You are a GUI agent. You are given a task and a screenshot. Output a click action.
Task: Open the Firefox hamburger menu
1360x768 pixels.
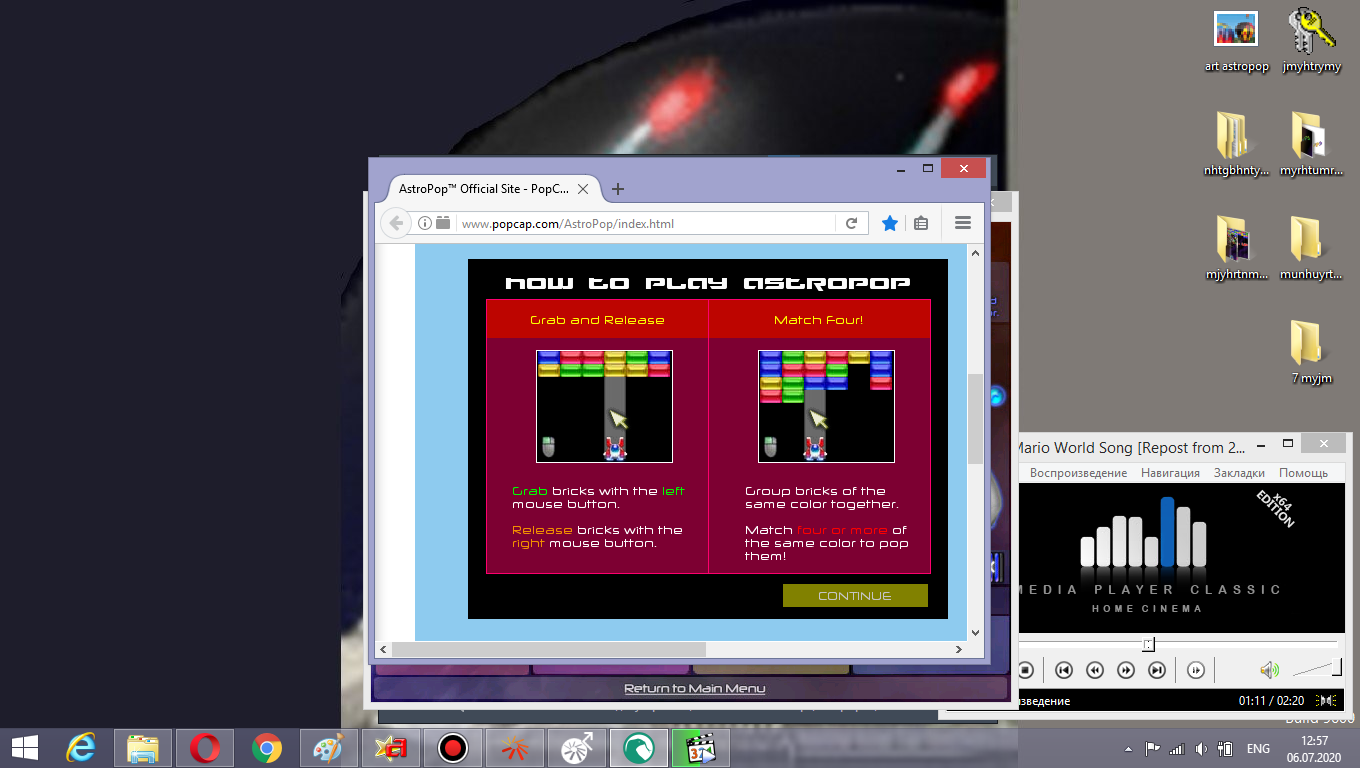[963, 223]
